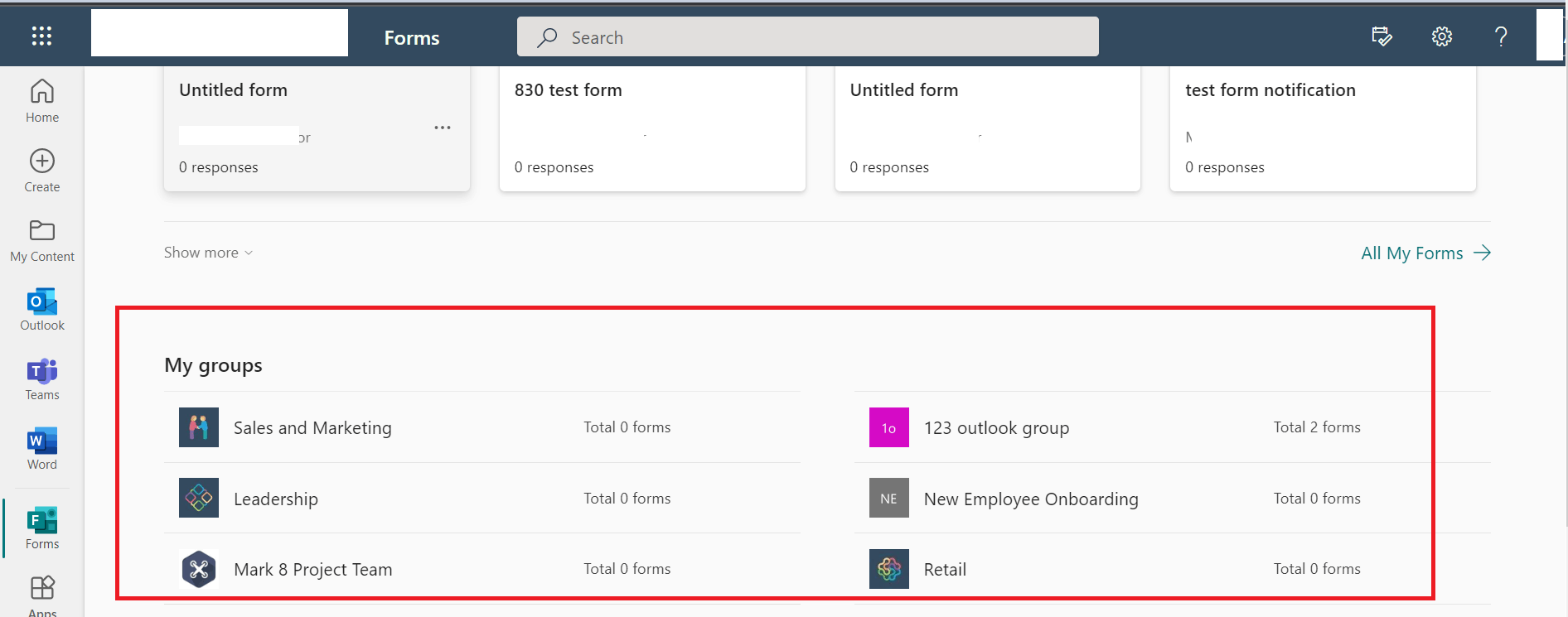Open the All My Forms link

pos(1425,253)
